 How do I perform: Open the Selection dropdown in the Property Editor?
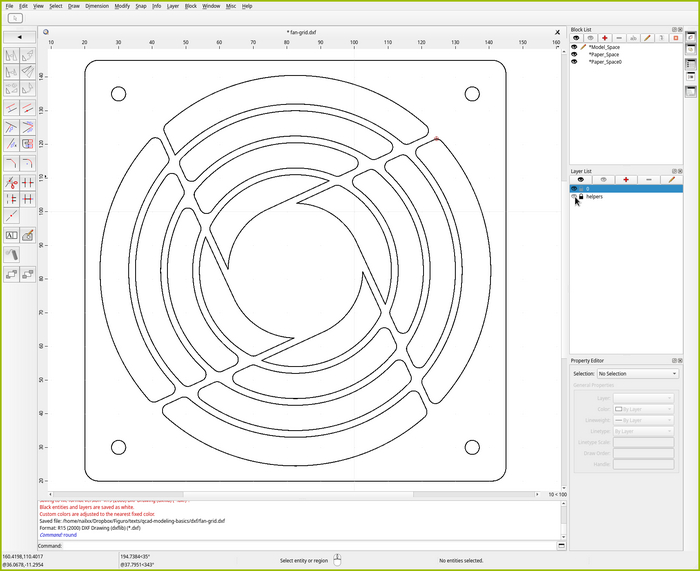point(637,374)
